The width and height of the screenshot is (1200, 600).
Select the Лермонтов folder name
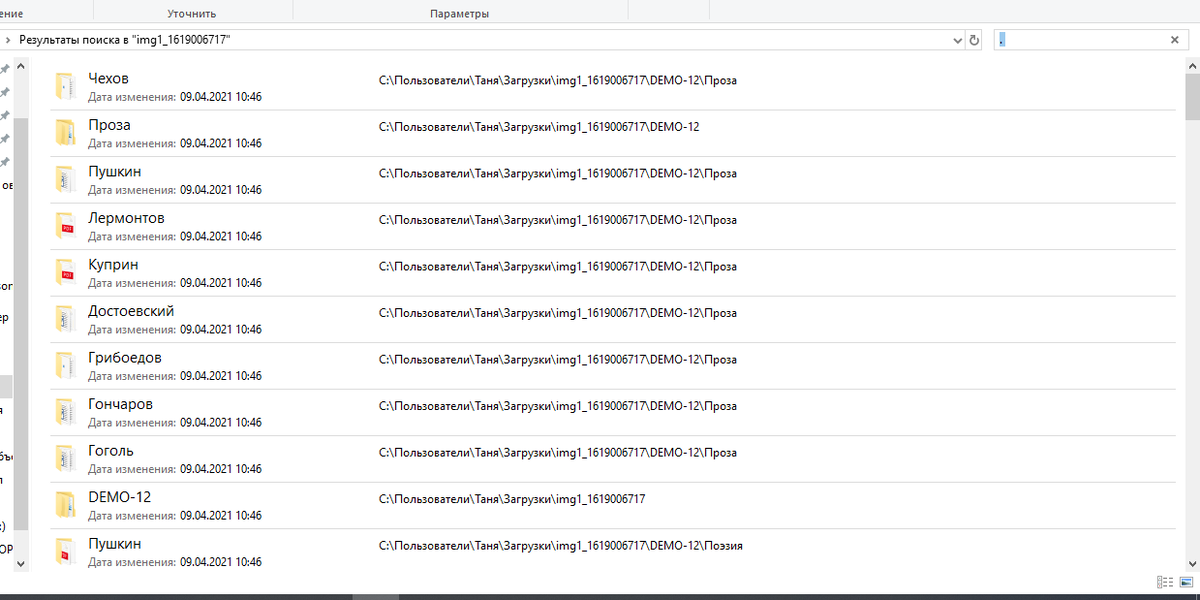point(126,218)
